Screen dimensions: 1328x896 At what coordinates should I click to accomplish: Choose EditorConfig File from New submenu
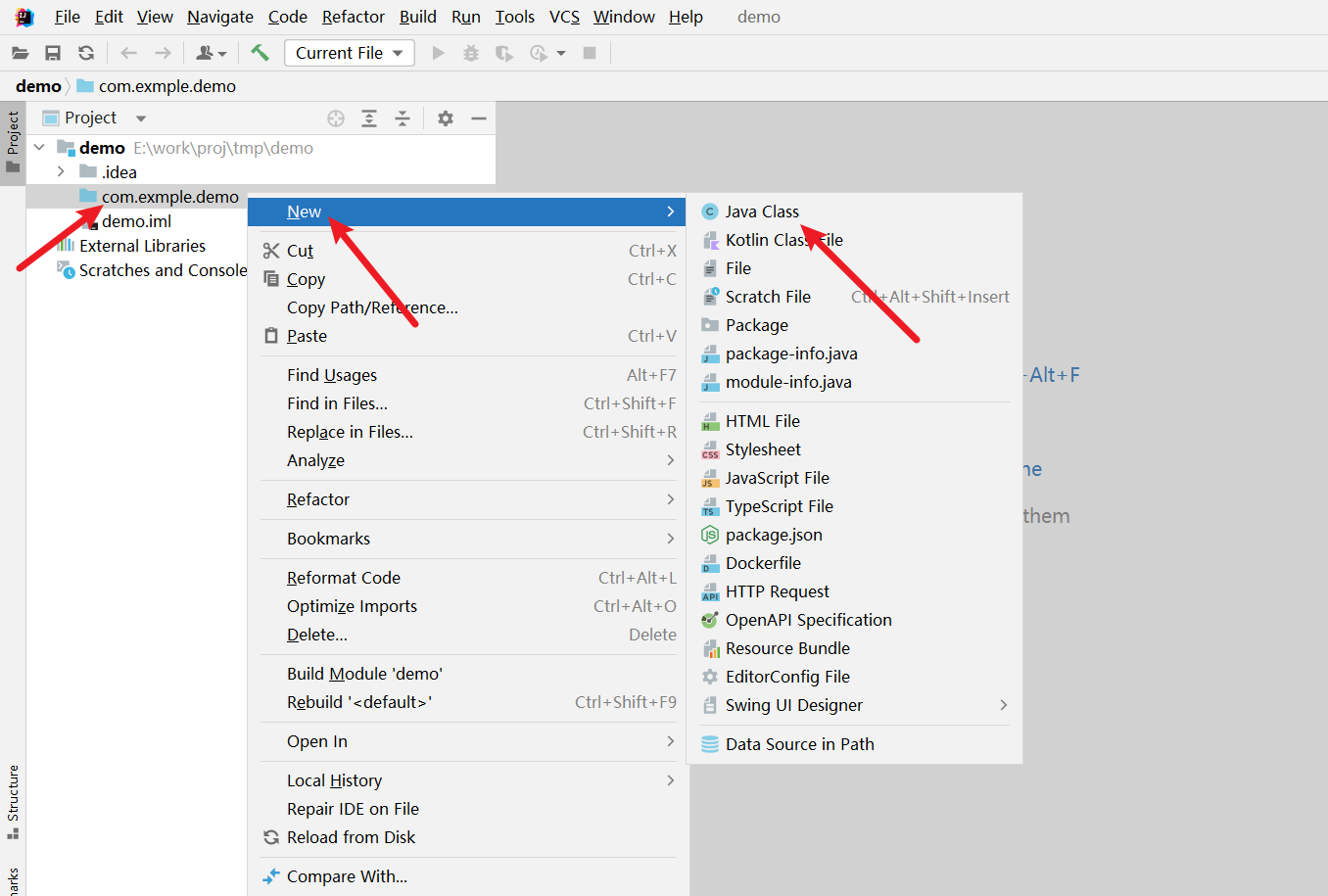click(x=855, y=677)
